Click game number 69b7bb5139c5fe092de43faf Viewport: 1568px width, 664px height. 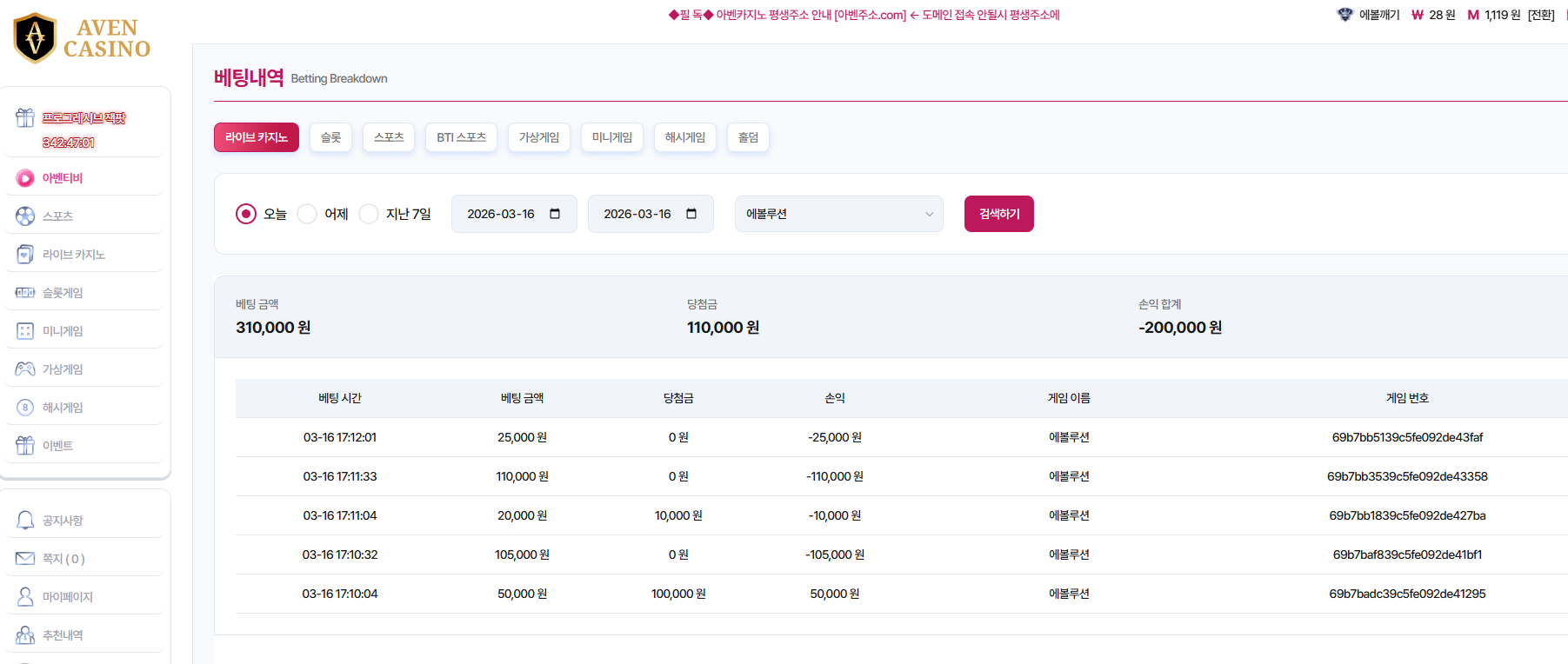click(1407, 437)
